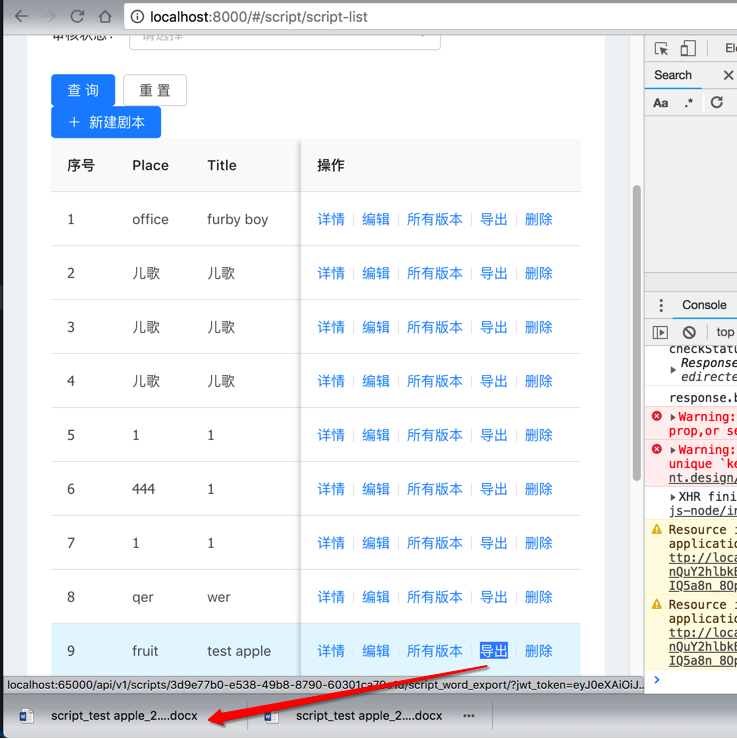Toggle match case Aa in search
Image resolution: width=737 pixels, height=739 pixels.
[660, 103]
